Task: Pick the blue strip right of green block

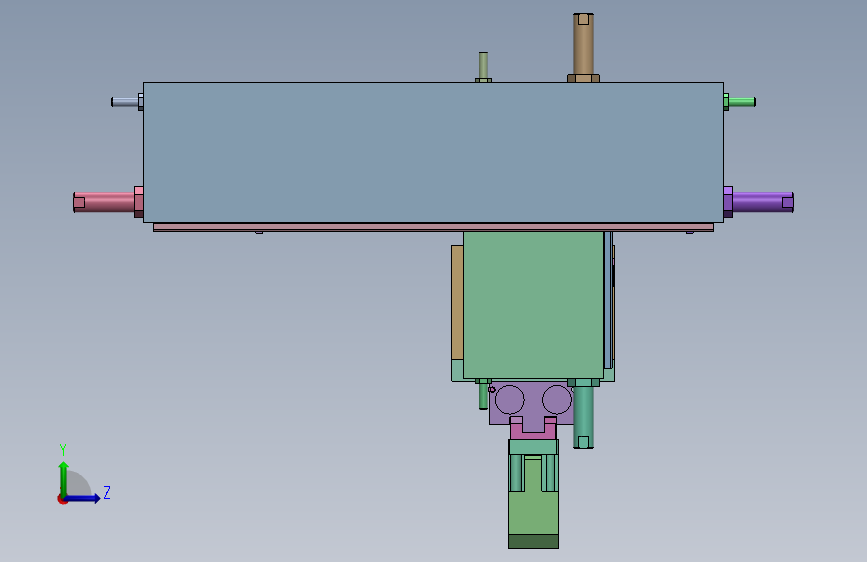Action: pos(608,300)
